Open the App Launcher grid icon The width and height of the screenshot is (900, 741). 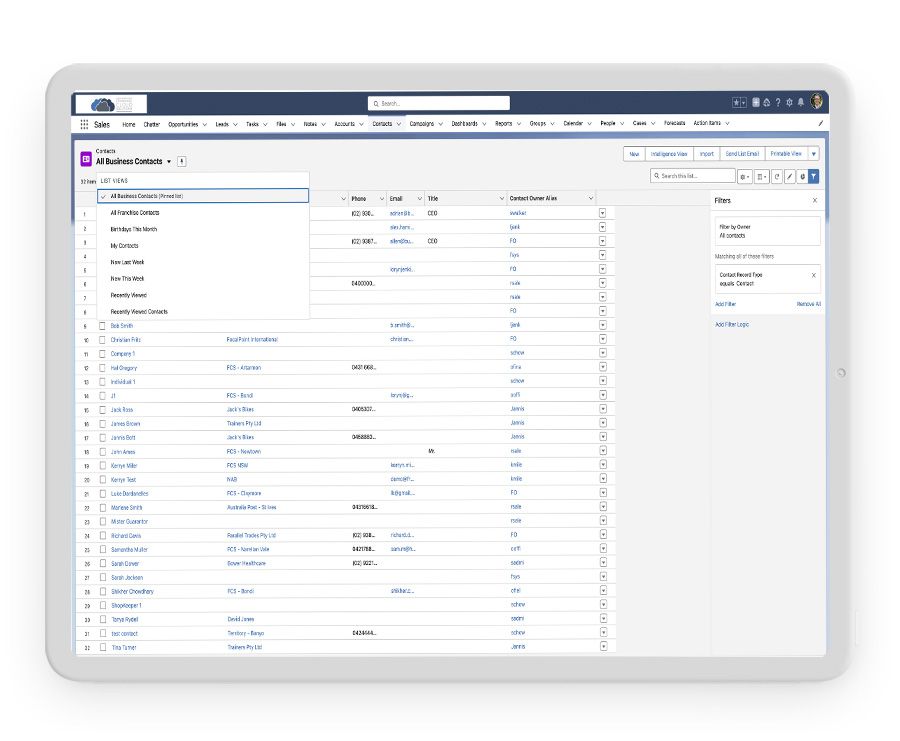pos(84,124)
